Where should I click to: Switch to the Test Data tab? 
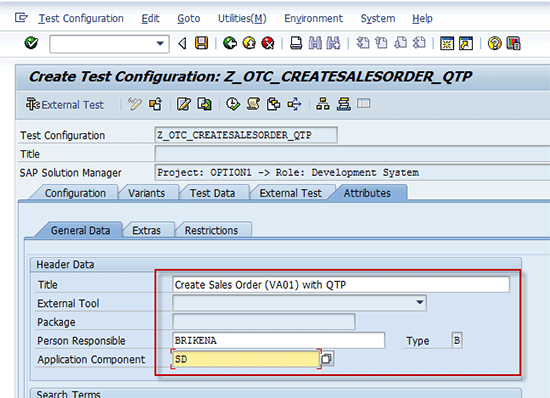coord(212,193)
